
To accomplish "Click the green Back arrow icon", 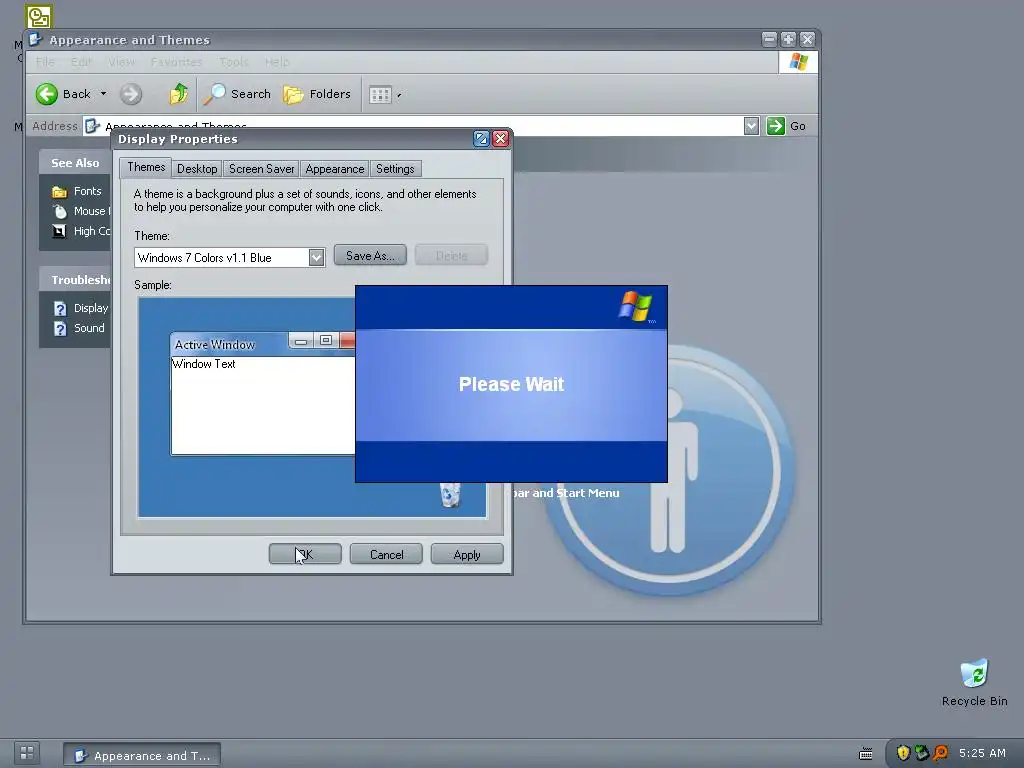I will point(46,94).
